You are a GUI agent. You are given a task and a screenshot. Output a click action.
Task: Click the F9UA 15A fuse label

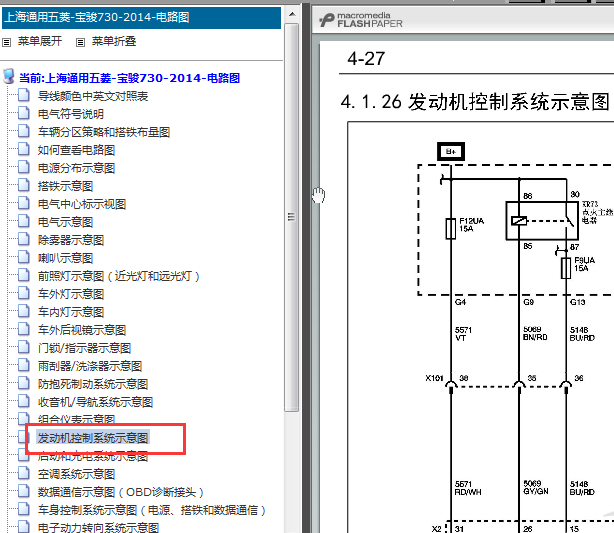coord(584,264)
